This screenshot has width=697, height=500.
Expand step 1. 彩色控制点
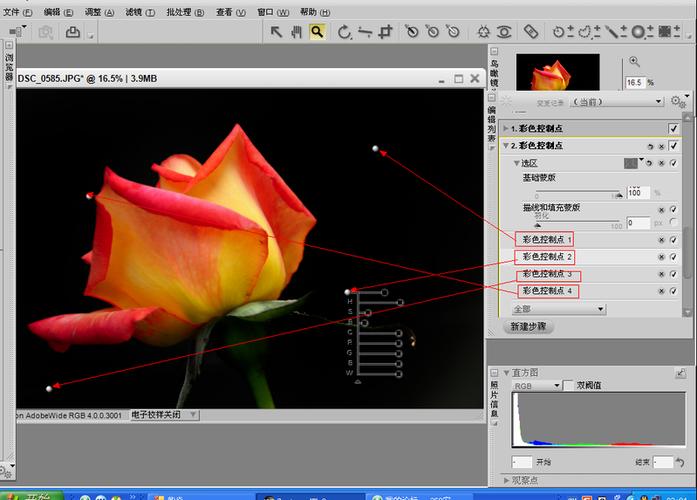[x=505, y=128]
